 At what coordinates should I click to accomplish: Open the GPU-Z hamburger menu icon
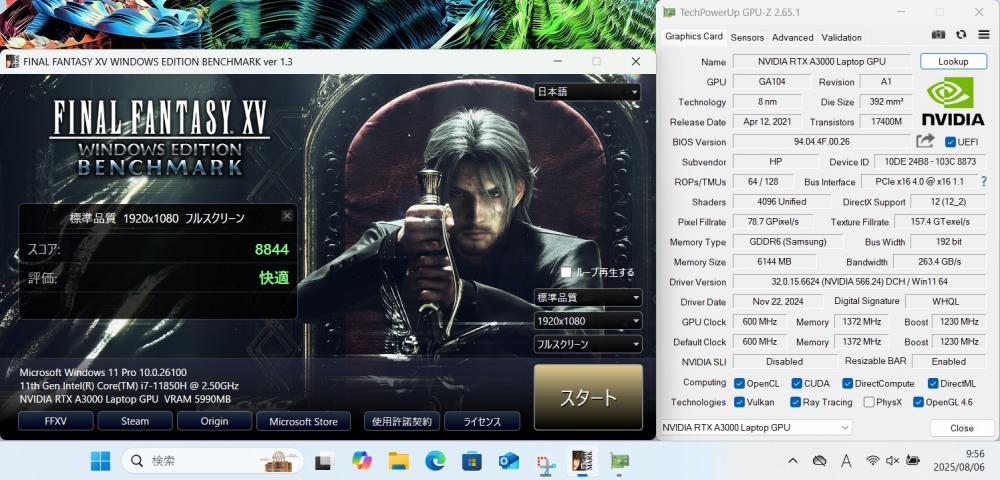[x=984, y=34]
